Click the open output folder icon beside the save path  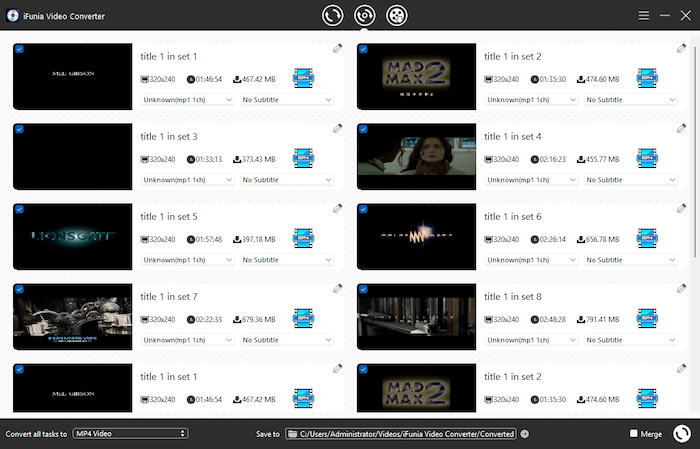tap(525, 434)
